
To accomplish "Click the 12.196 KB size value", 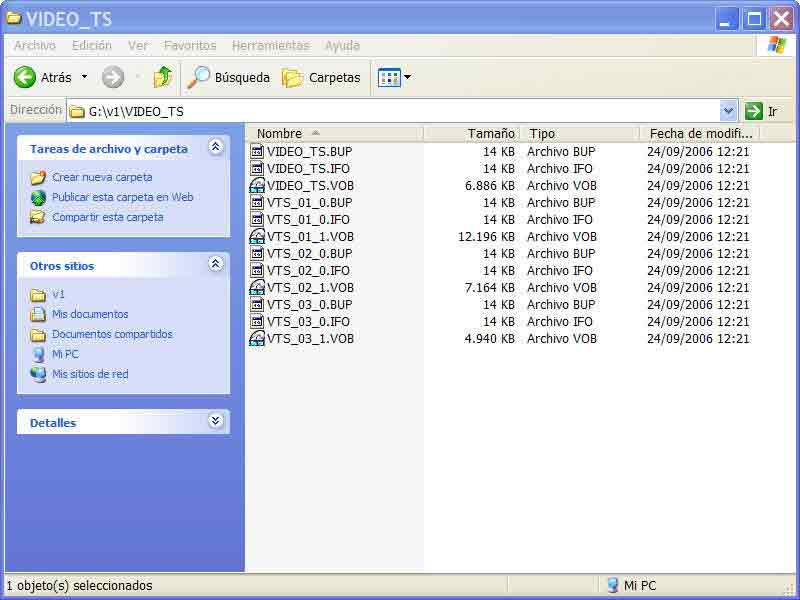I will click(x=486, y=237).
